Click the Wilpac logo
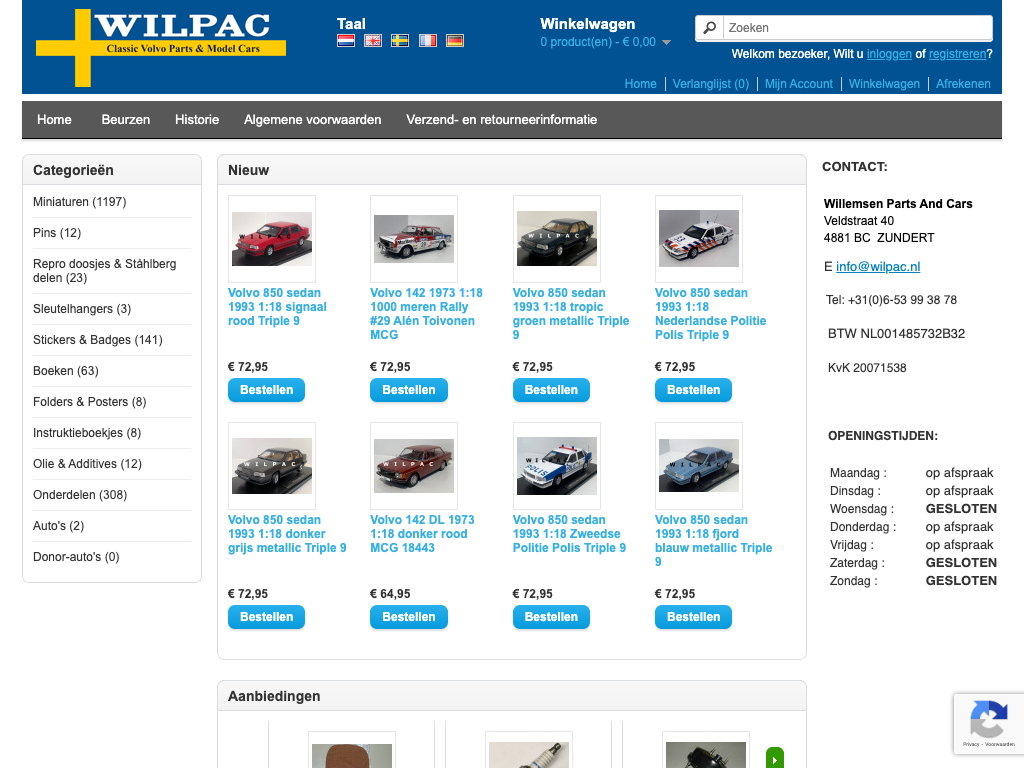1024x768 pixels. 161,47
